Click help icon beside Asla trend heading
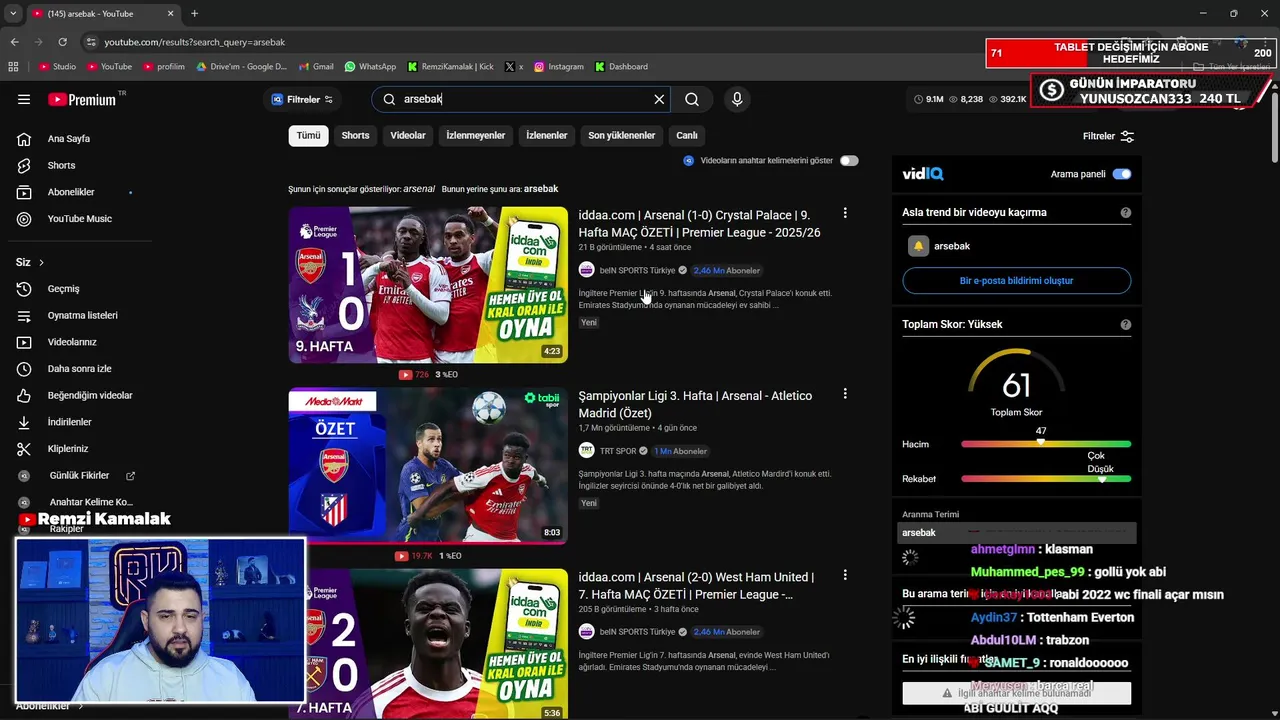1280x720 pixels. (x=1126, y=213)
